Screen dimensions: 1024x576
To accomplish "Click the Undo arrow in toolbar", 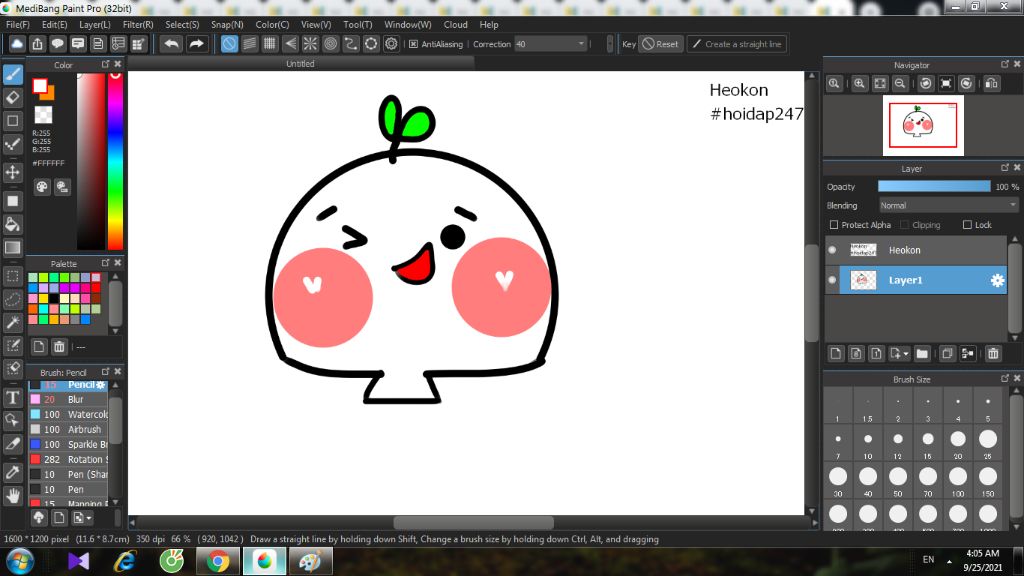I will pos(172,44).
